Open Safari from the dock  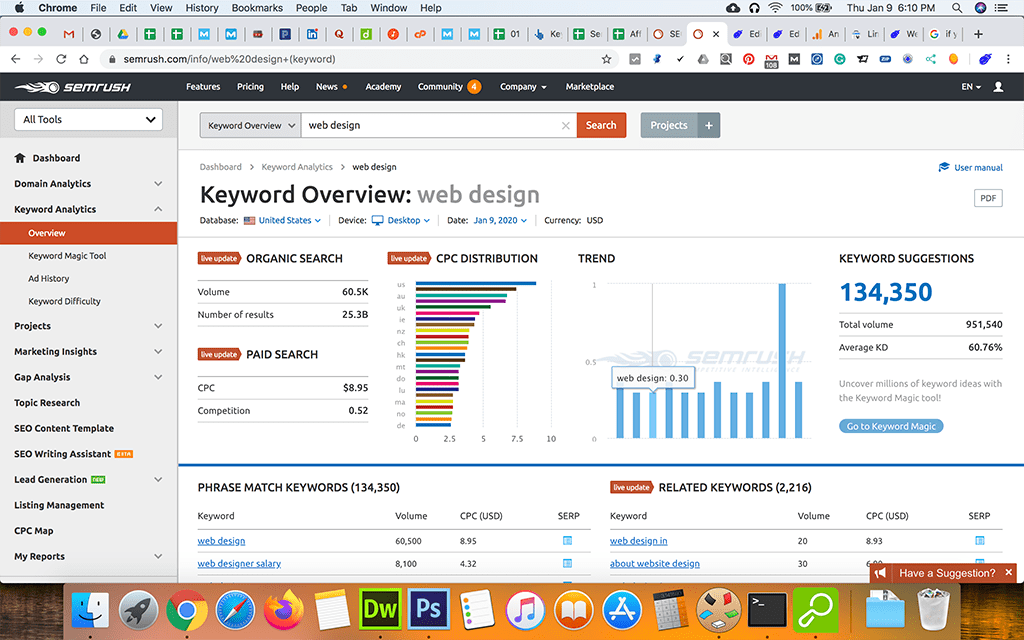(x=235, y=610)
